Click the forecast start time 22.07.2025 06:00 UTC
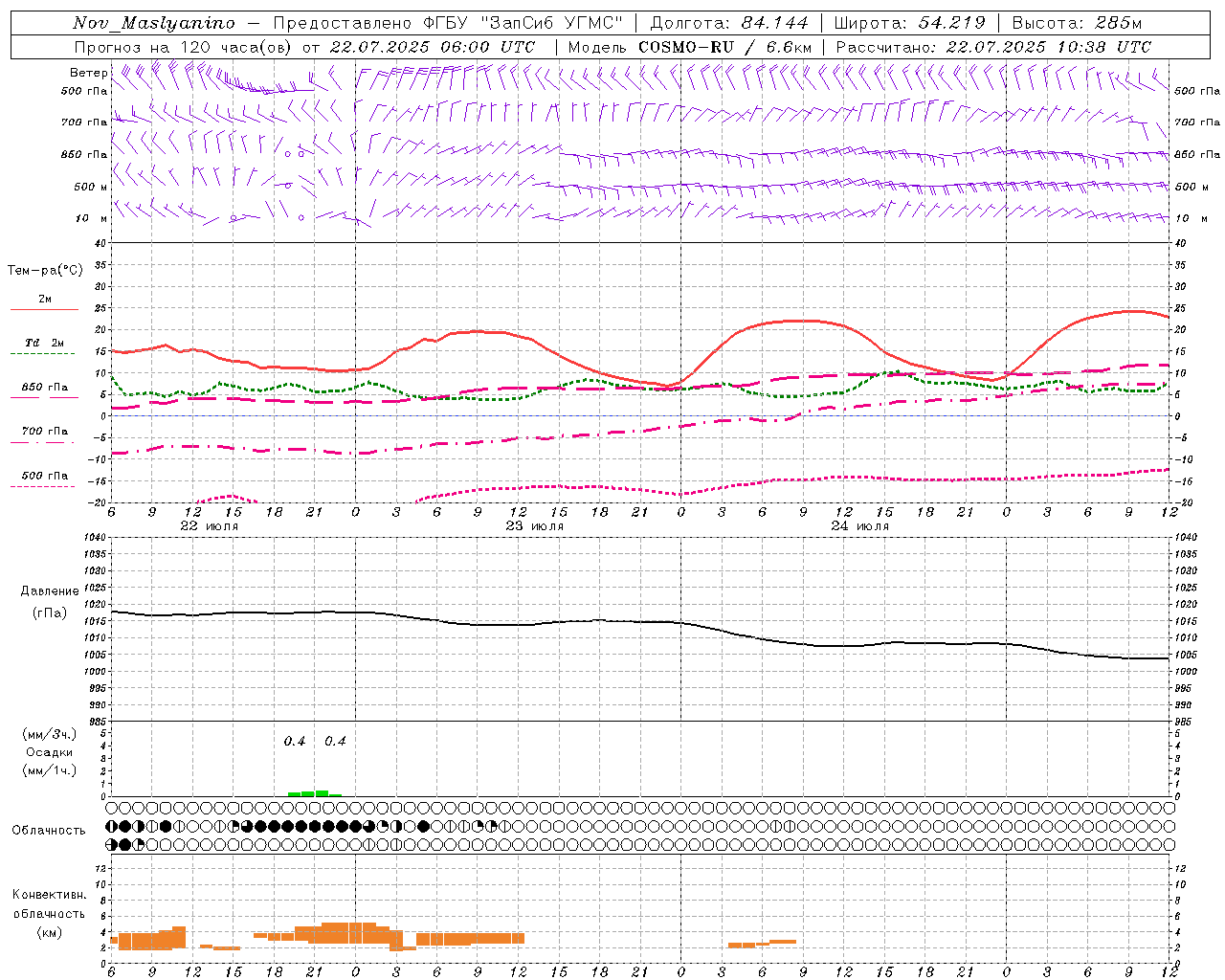 click(x=433, y=47)
